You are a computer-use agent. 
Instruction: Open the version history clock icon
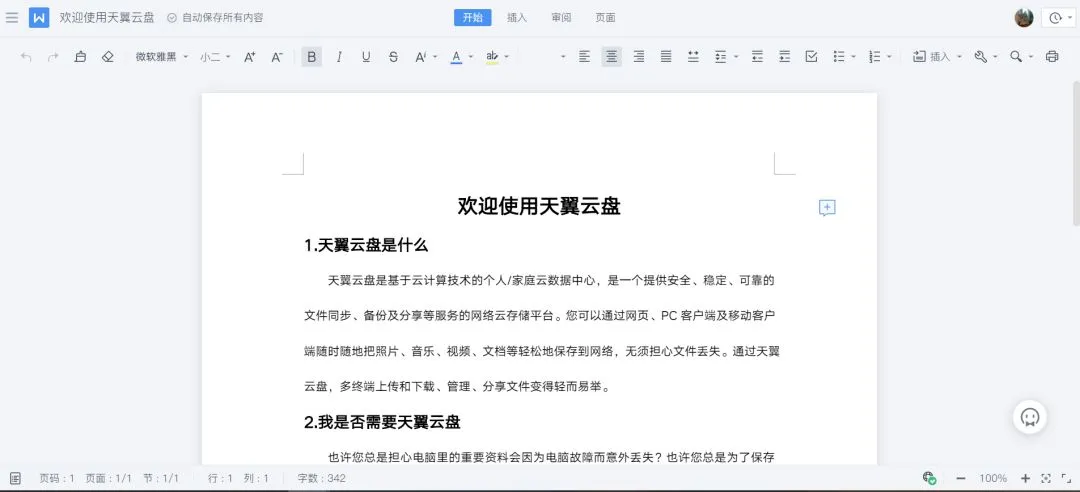click(1055, 19)
